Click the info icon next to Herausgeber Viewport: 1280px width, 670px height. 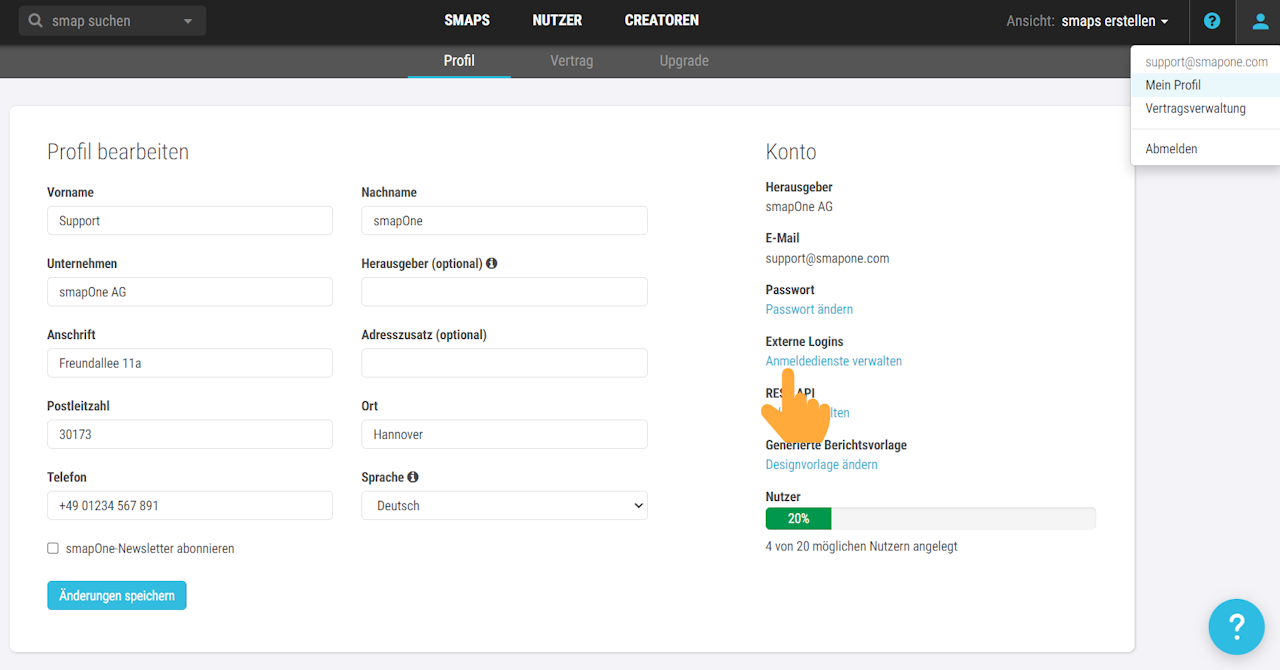tap(492, 264)
